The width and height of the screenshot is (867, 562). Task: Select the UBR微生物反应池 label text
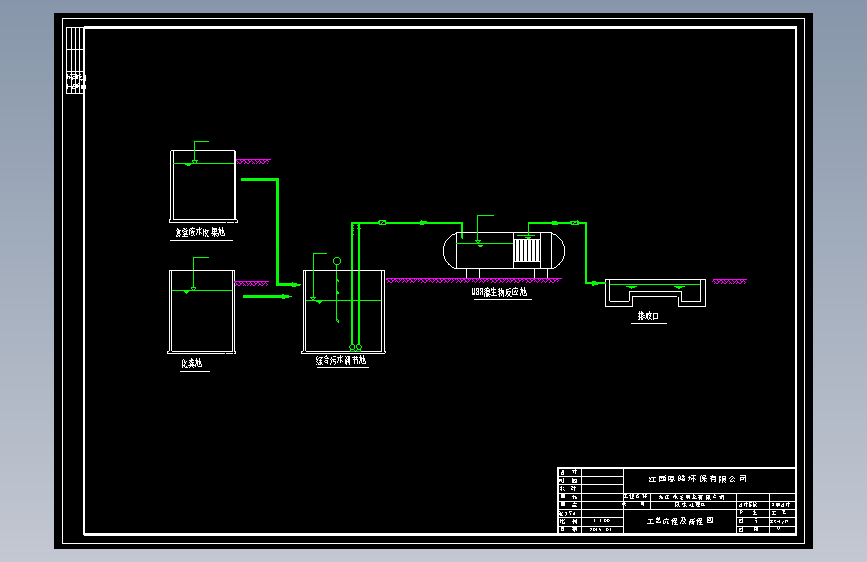[499, 292]
